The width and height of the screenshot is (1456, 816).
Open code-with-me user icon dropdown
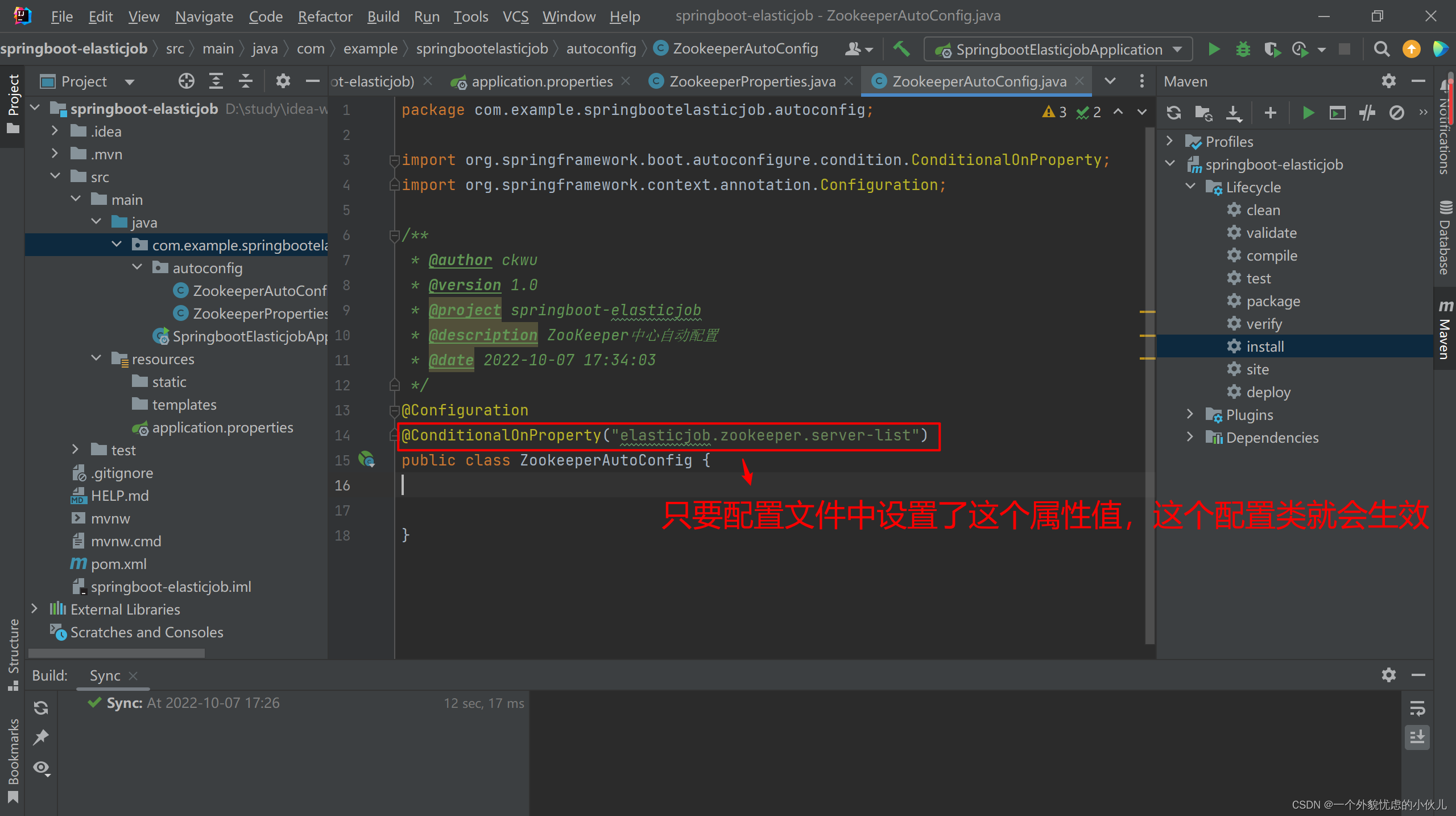pos(859,50)
